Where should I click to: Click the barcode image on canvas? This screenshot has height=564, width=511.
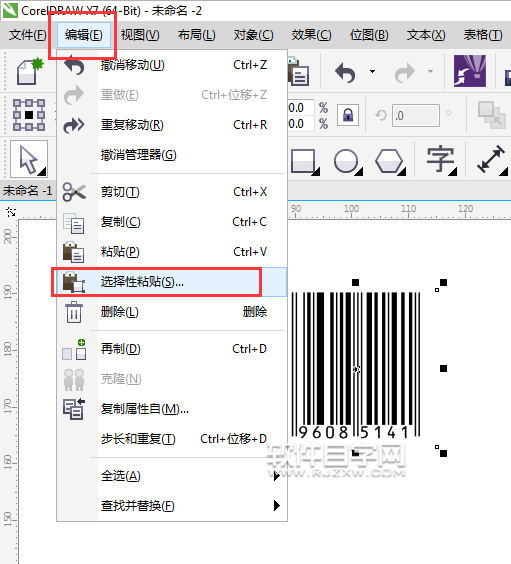(x=355, y=366)
